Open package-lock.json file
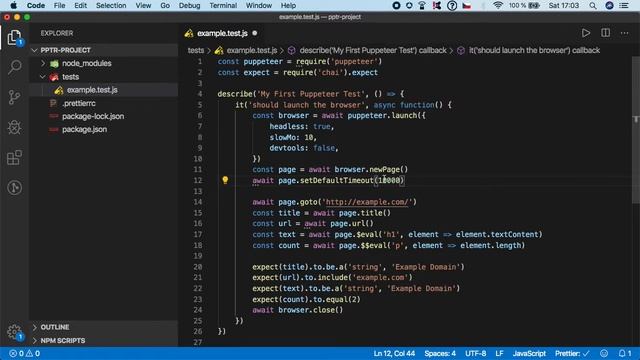 [93, 116]
